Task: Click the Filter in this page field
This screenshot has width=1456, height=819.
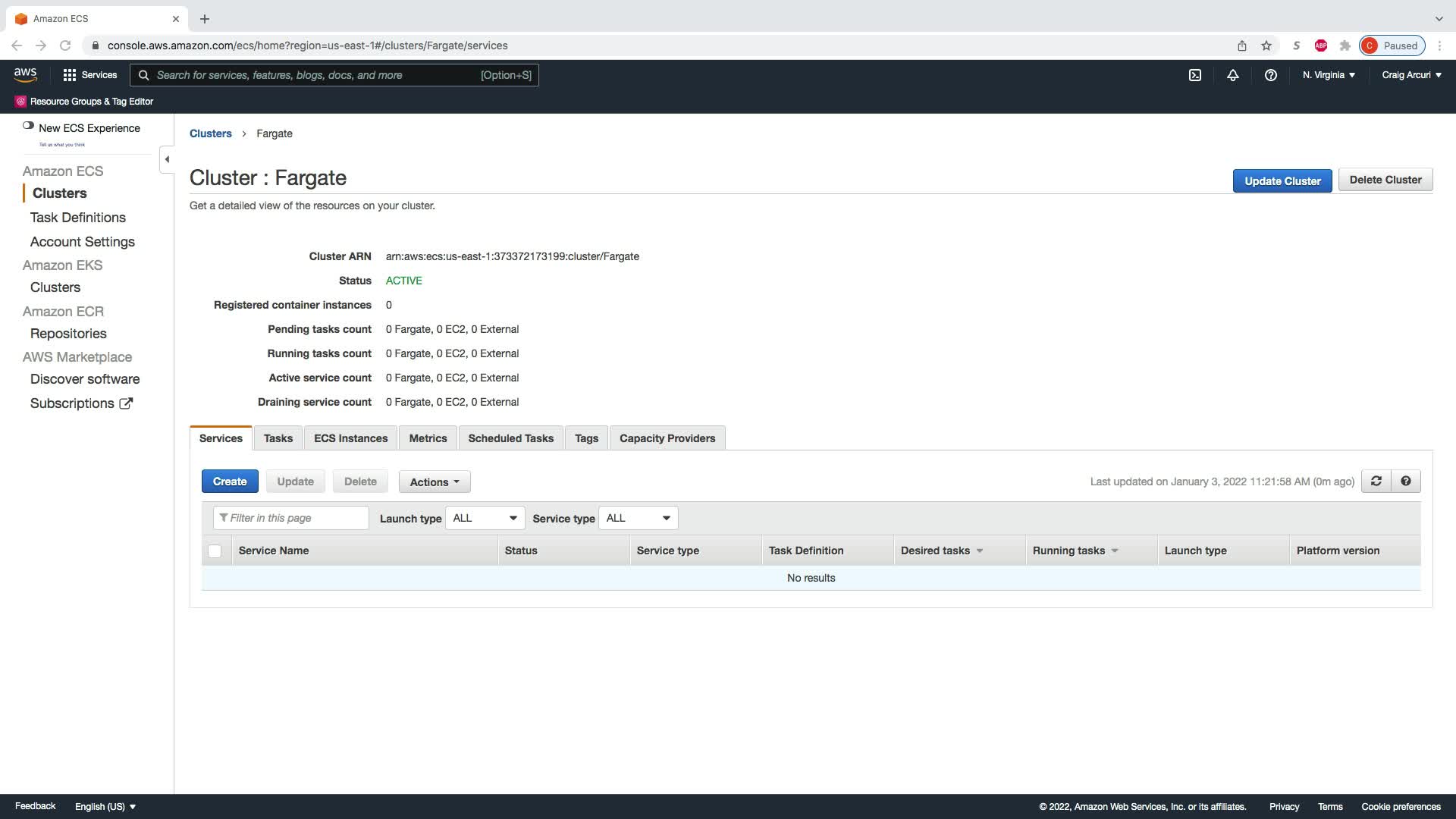Action: click(292, 518)
